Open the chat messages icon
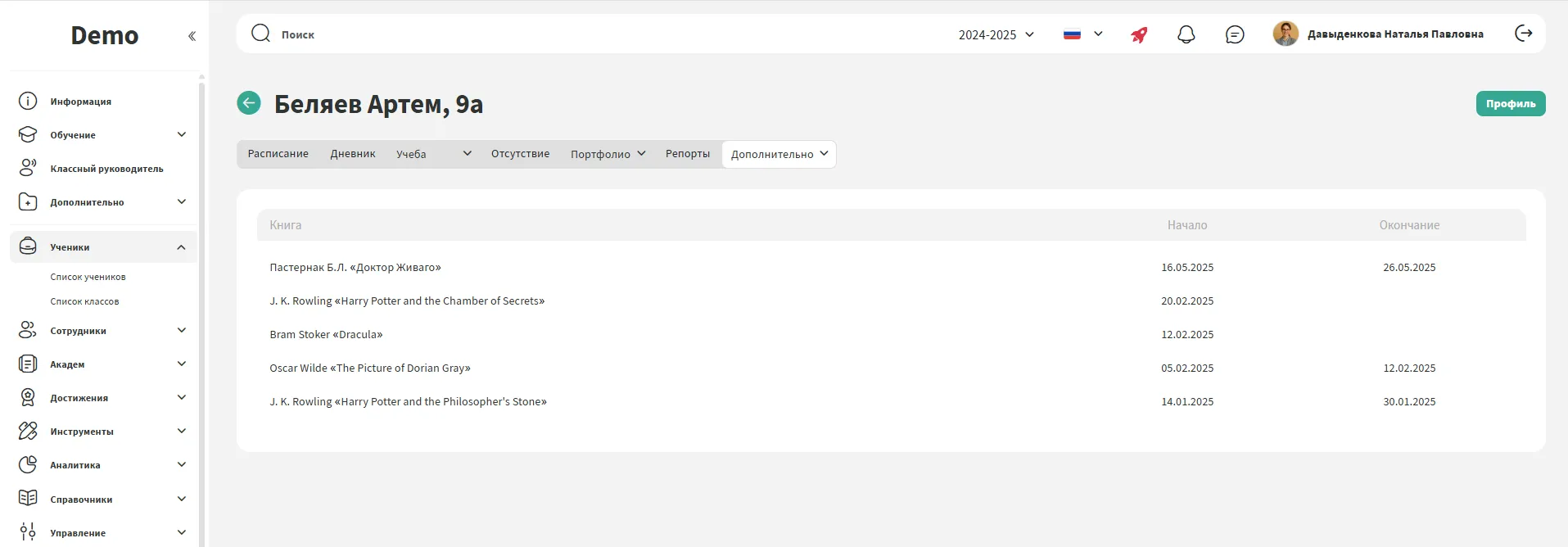1568x547 pixels. [x=1234, y=34]
